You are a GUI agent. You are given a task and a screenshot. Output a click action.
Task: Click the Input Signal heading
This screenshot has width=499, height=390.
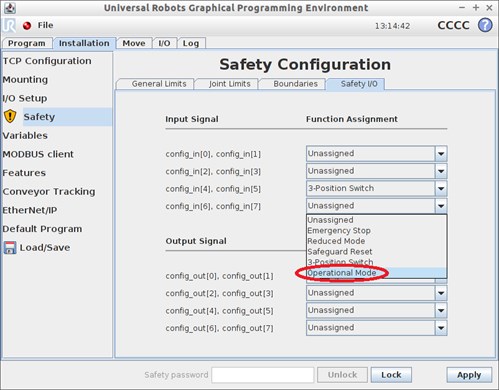point(192,119)
